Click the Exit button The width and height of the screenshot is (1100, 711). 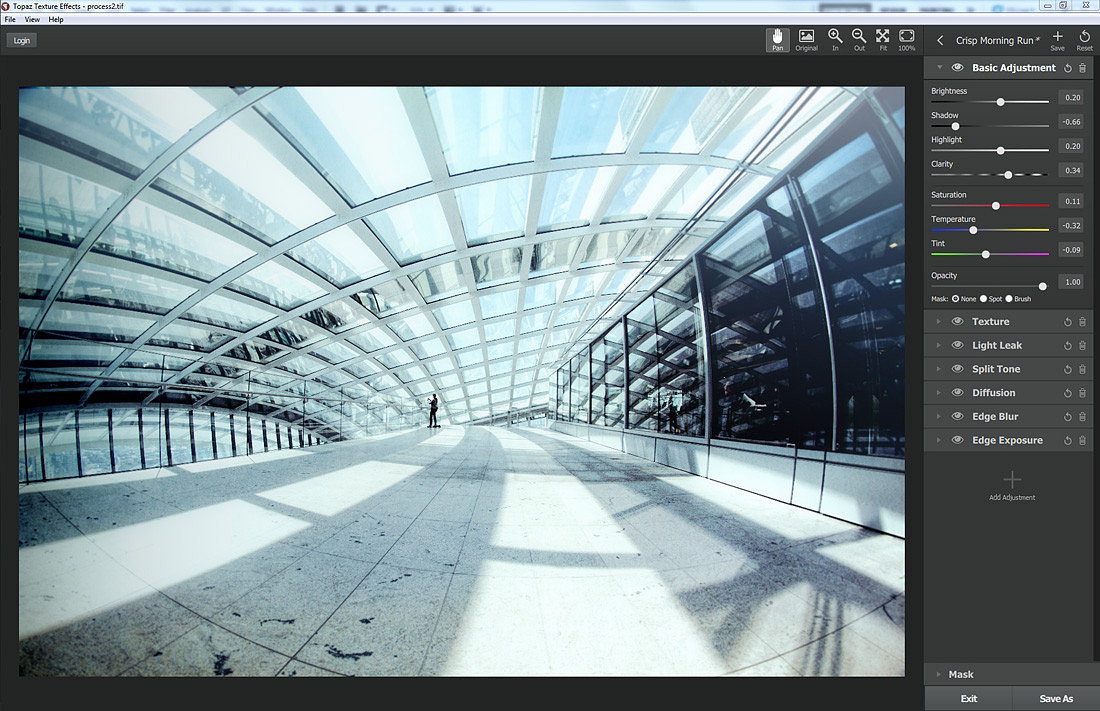[x=969, y=698]
